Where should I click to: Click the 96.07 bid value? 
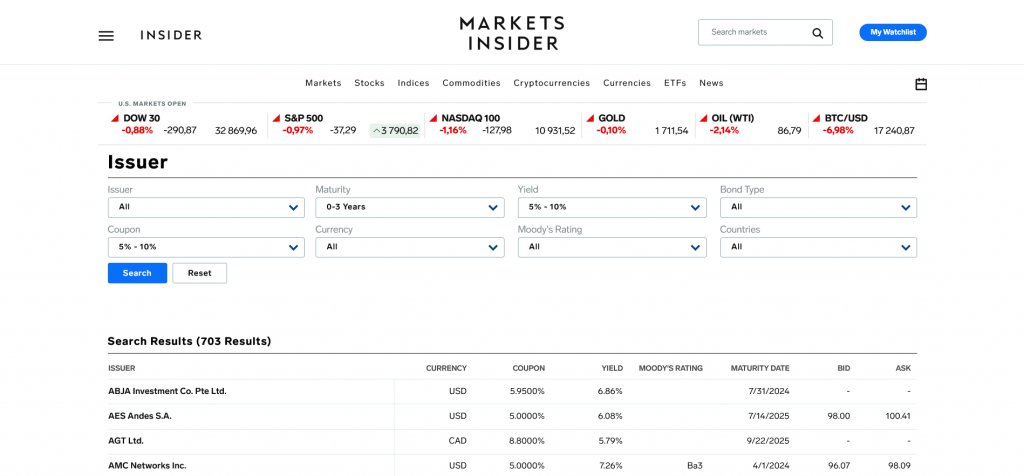click(839, 466)
